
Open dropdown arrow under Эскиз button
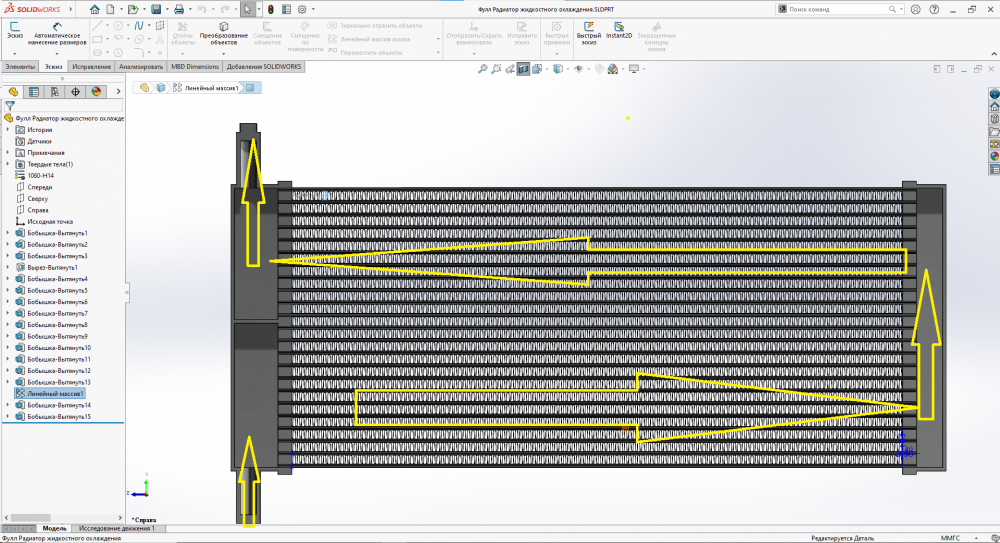(14, 53)
